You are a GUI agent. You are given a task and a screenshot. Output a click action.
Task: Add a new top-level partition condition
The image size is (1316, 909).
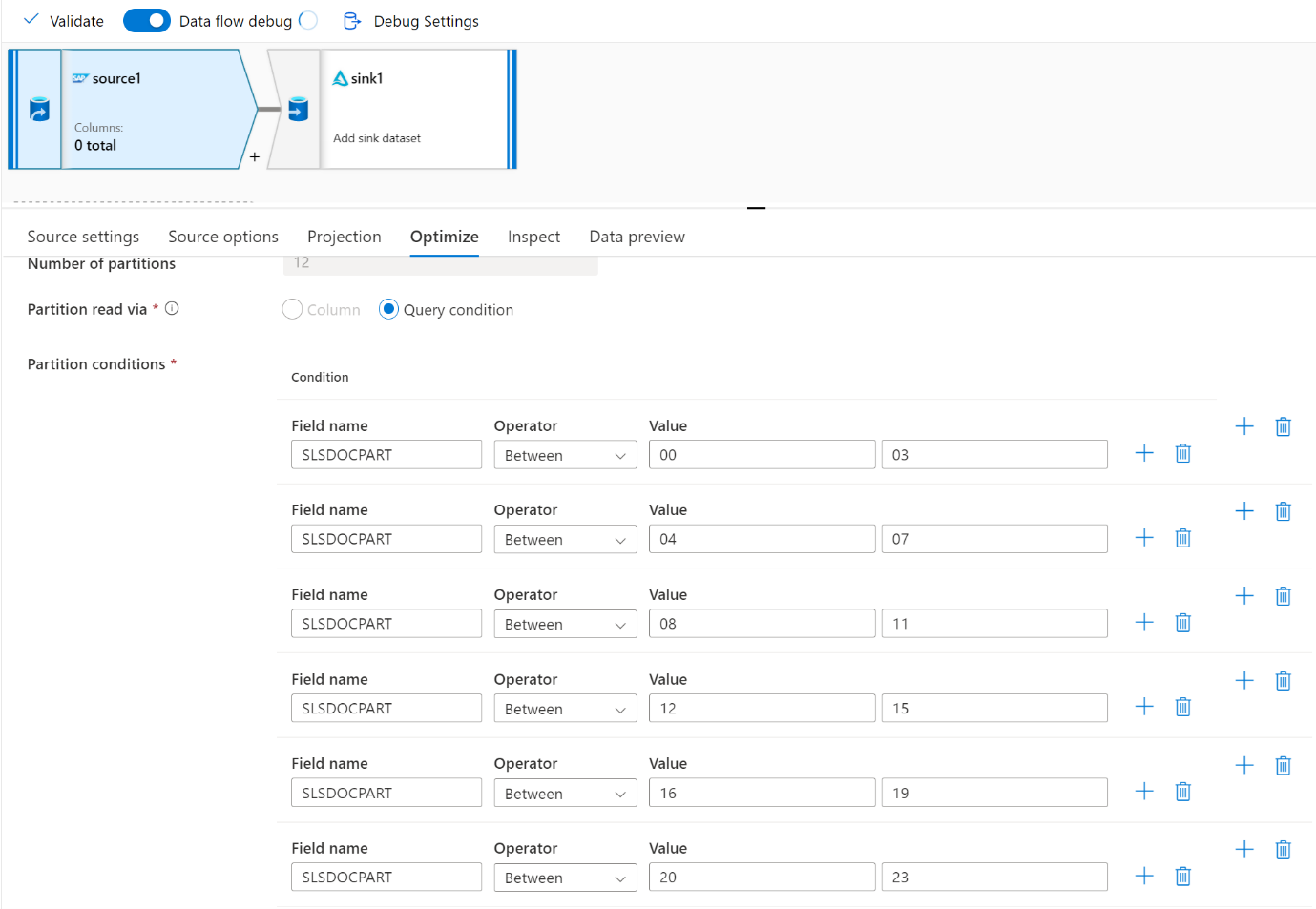(1243, 426)
